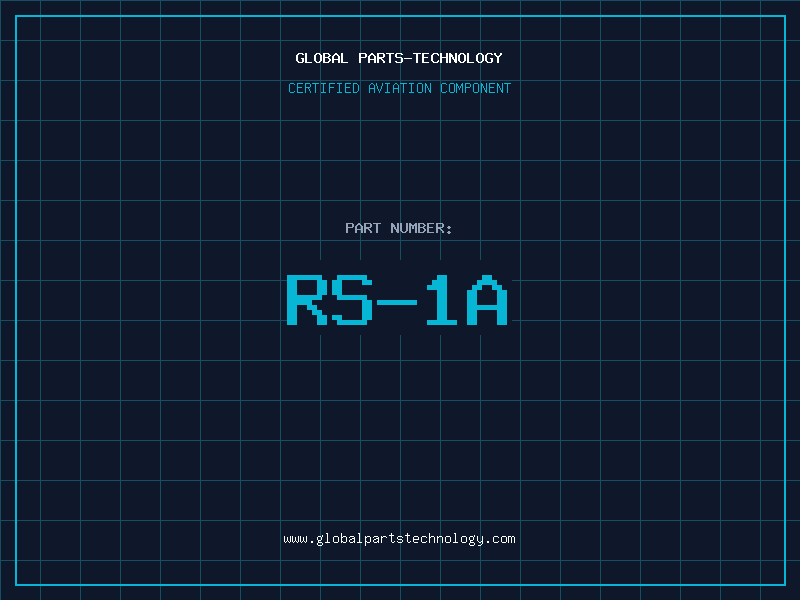Click the PART NUMBER: label
Image resolution: width=800 pixels, height=600 pixels.
pyautogui.click(x=399, y=228)
